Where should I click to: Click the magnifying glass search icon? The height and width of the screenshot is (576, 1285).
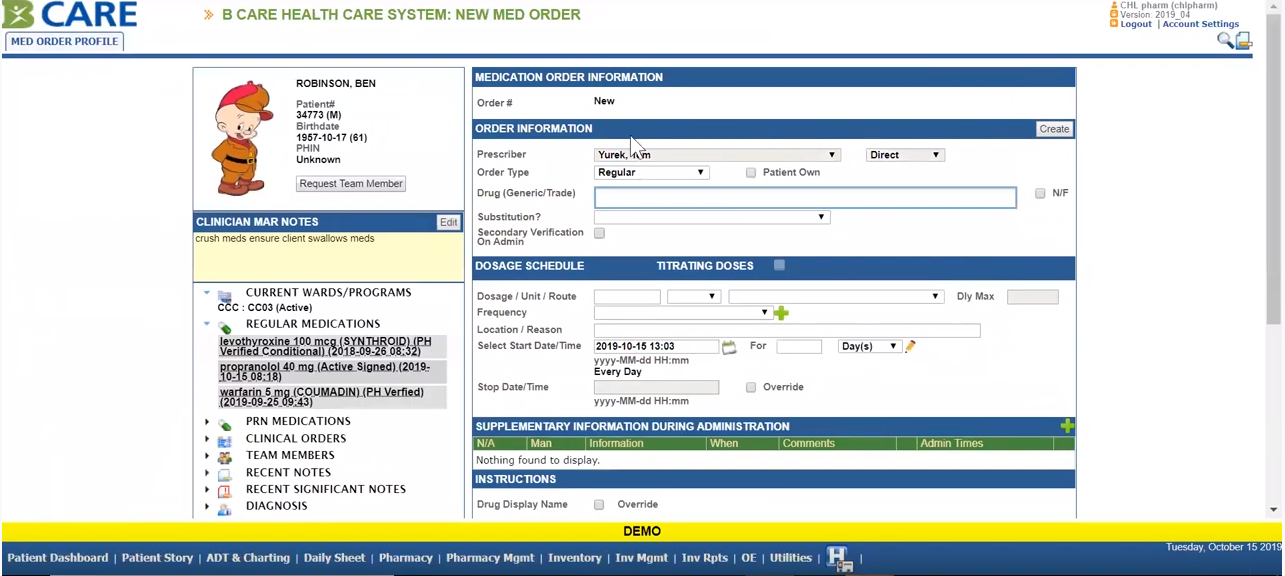[x=1224, y=40]
